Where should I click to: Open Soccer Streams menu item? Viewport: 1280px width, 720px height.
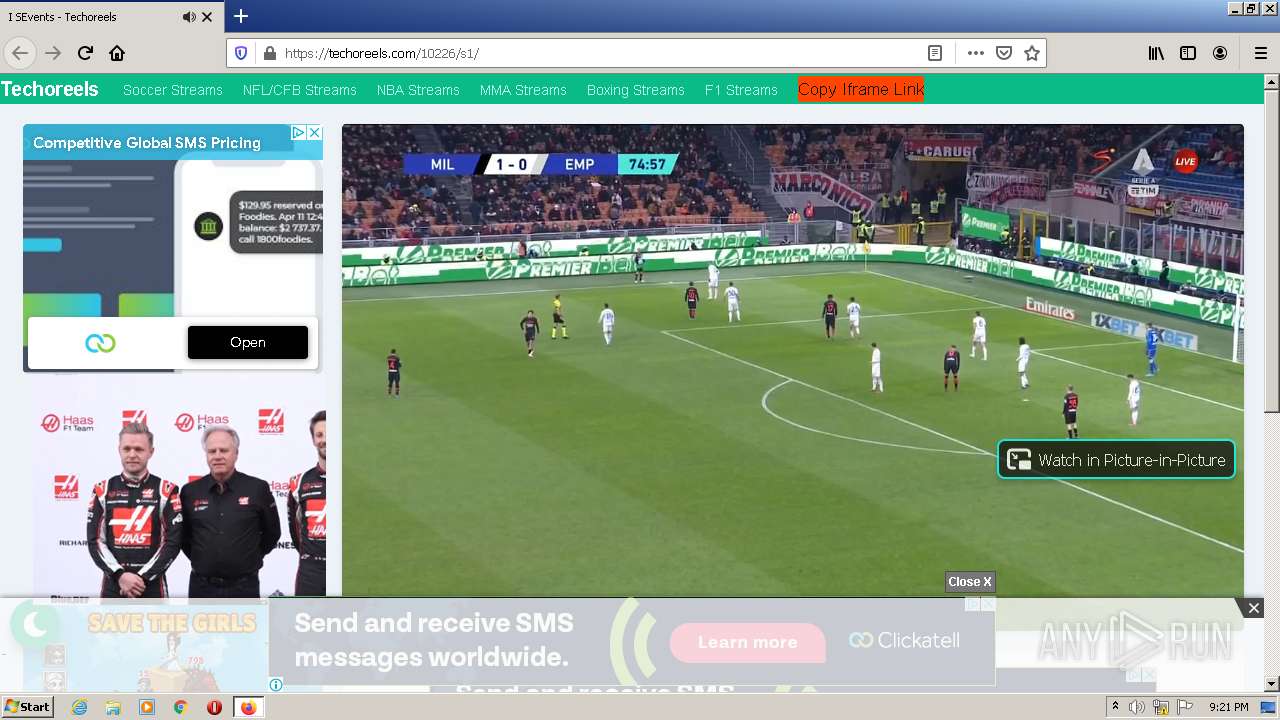click(173, 90)
